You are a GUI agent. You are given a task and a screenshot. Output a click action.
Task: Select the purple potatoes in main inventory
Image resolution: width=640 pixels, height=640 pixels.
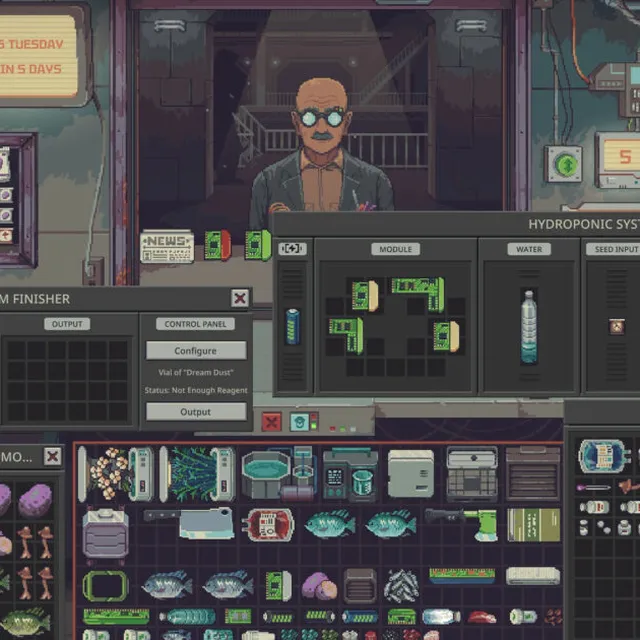pos(320,586)
